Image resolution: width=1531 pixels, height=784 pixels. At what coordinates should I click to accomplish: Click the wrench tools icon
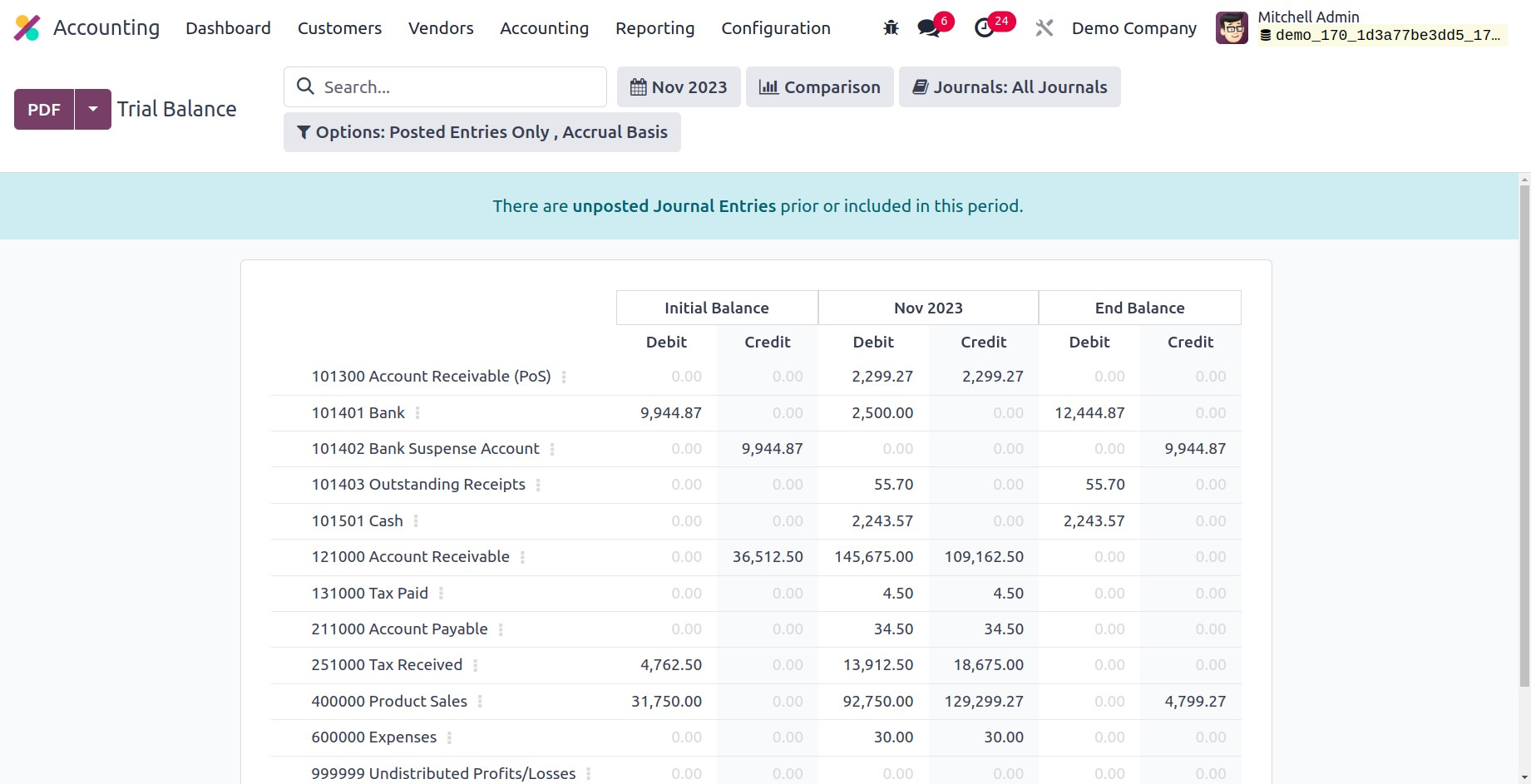[x=1044, y=28]
